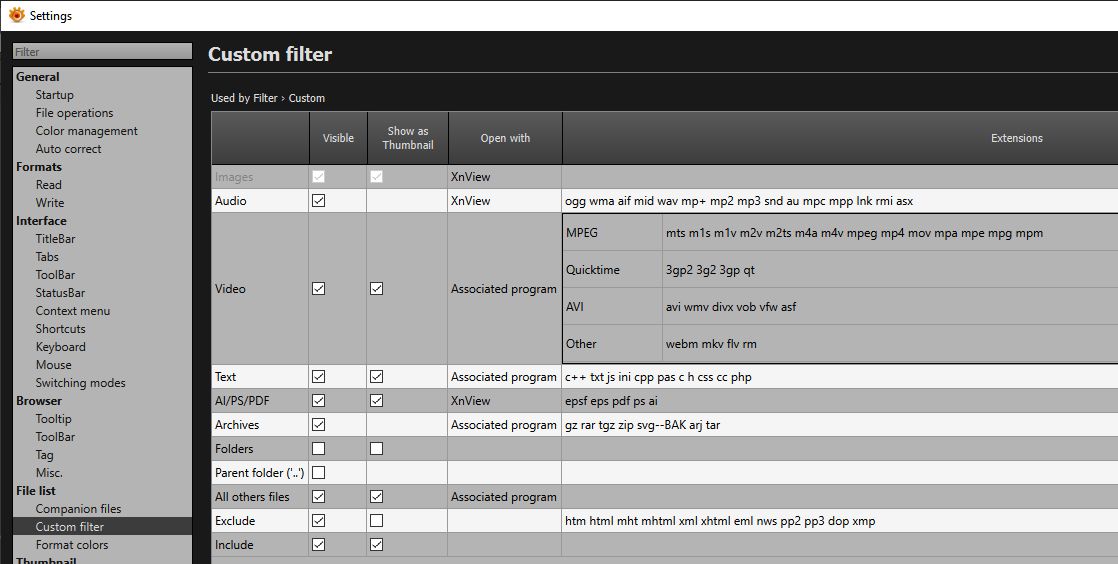Open Context menu settings
Image resolution: width=1118 pixels, height=564 pixels.
coord(73,311)
